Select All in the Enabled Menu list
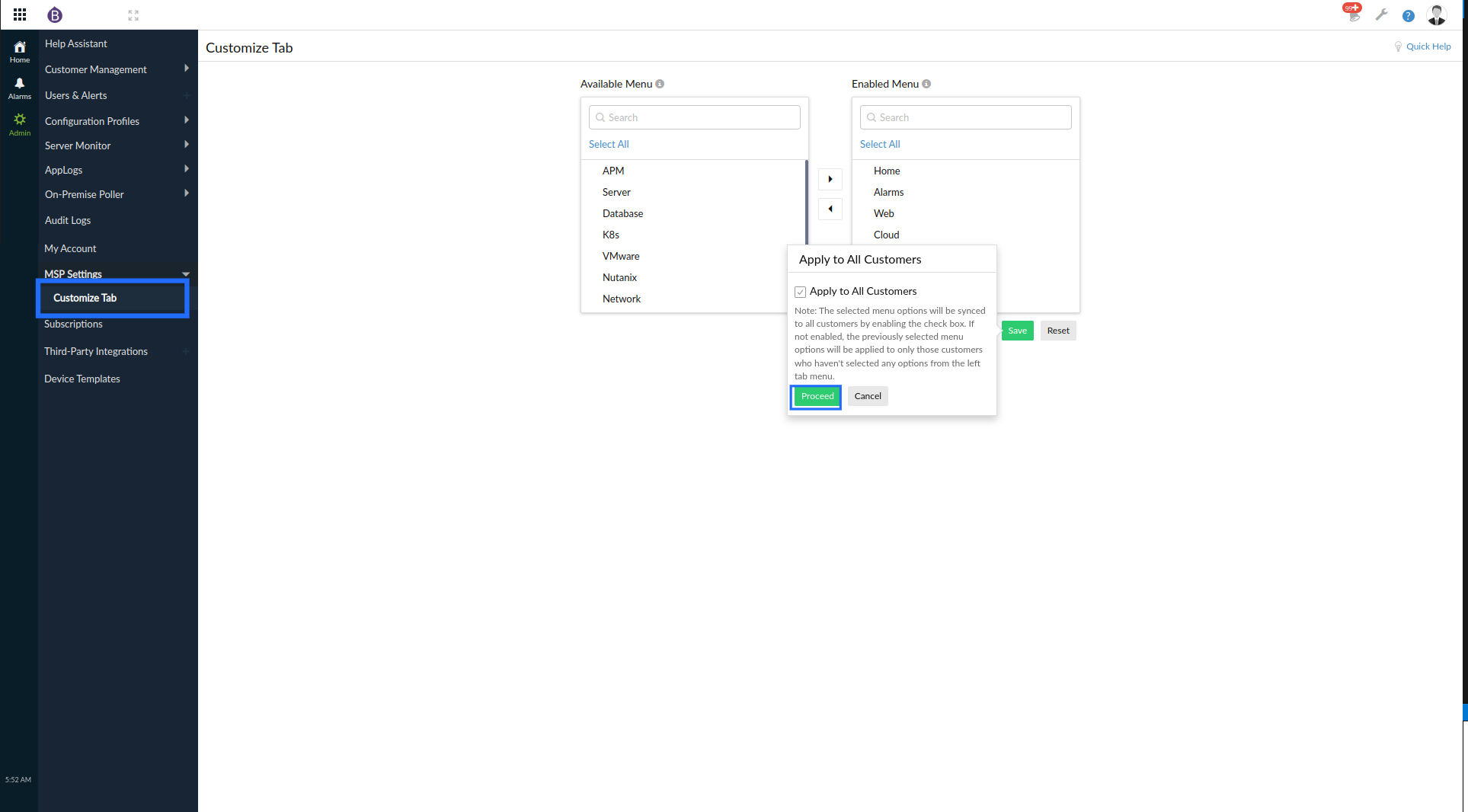This screenshot has height=812, width=1468. [x=879, y=143]
